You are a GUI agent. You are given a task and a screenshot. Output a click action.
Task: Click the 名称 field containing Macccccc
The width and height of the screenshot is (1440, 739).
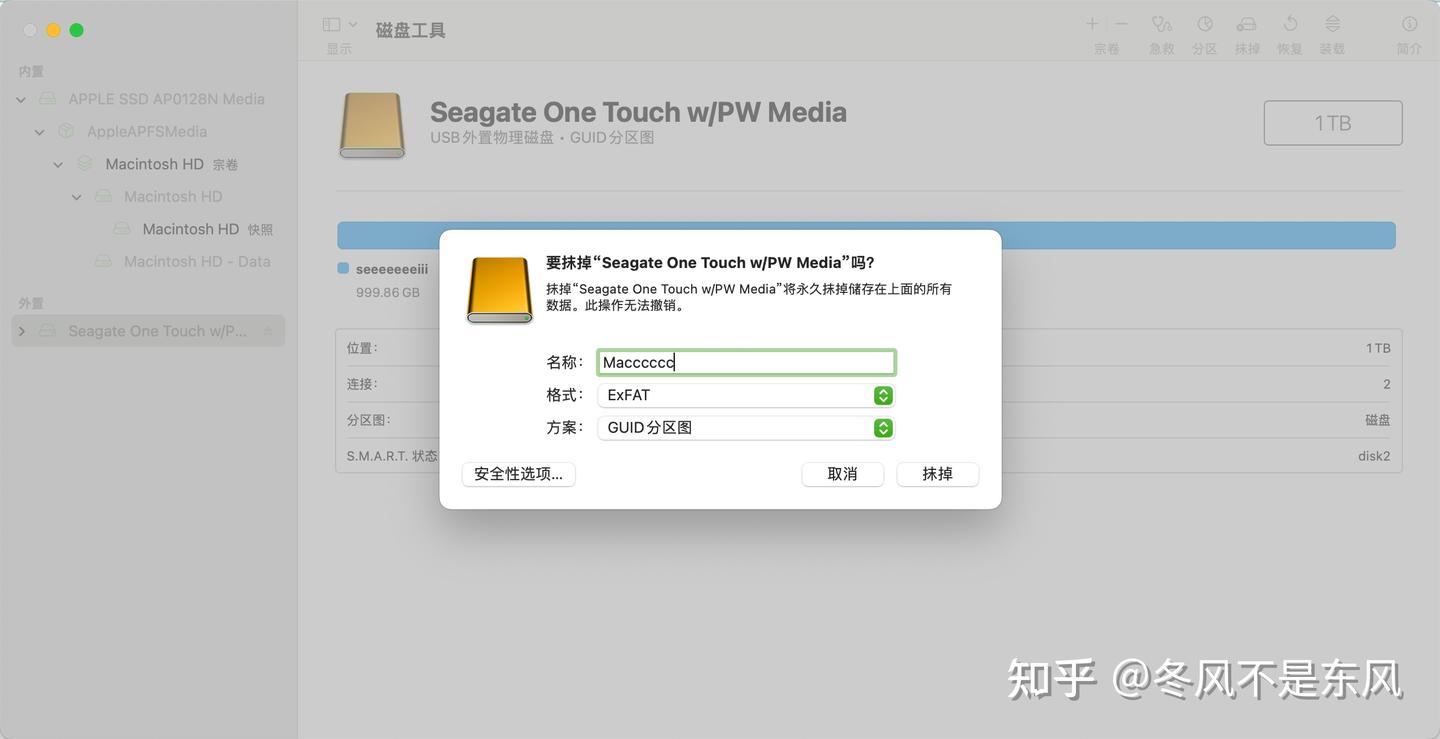(746, 362)
